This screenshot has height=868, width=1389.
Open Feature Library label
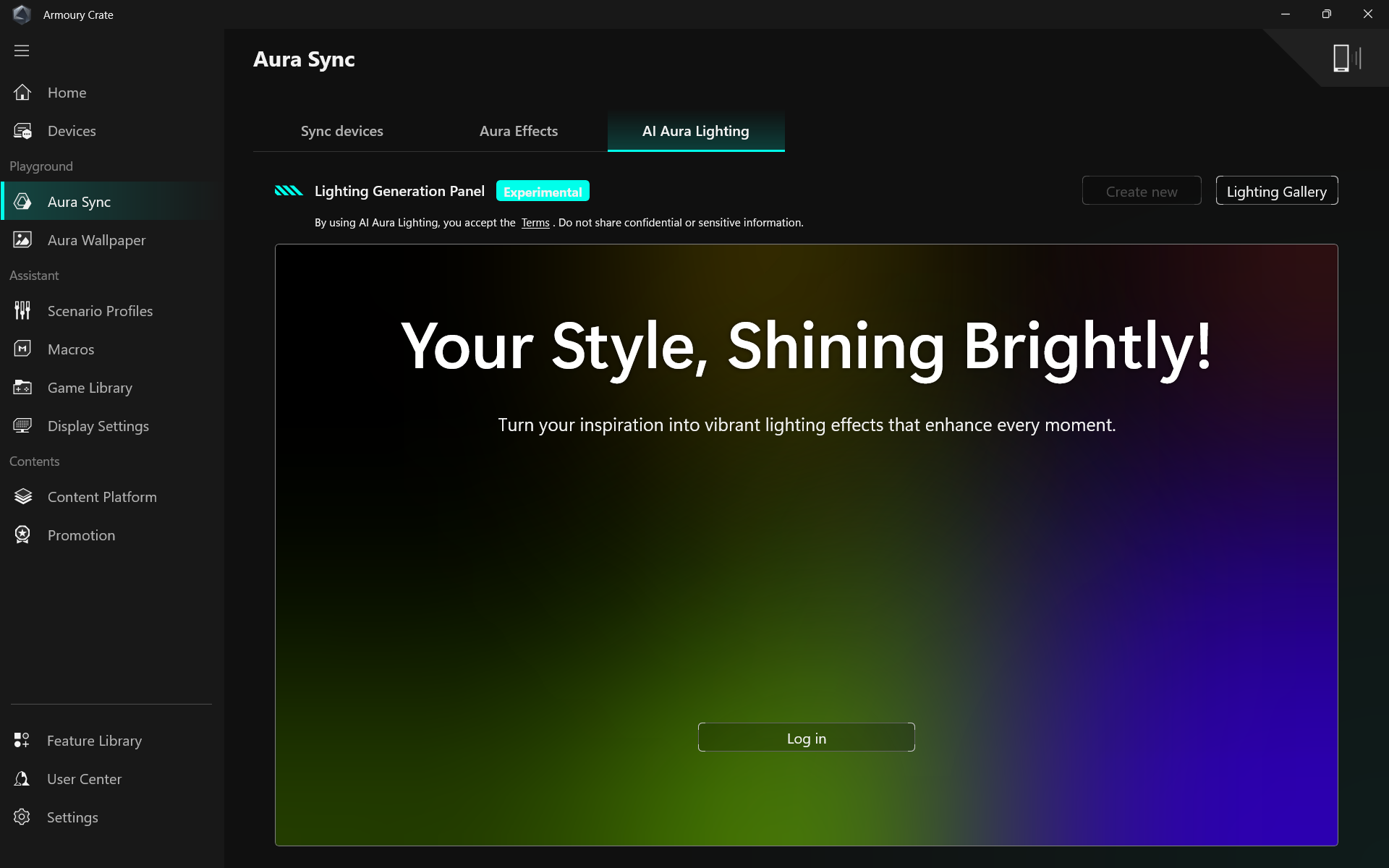tap(94, 741)
